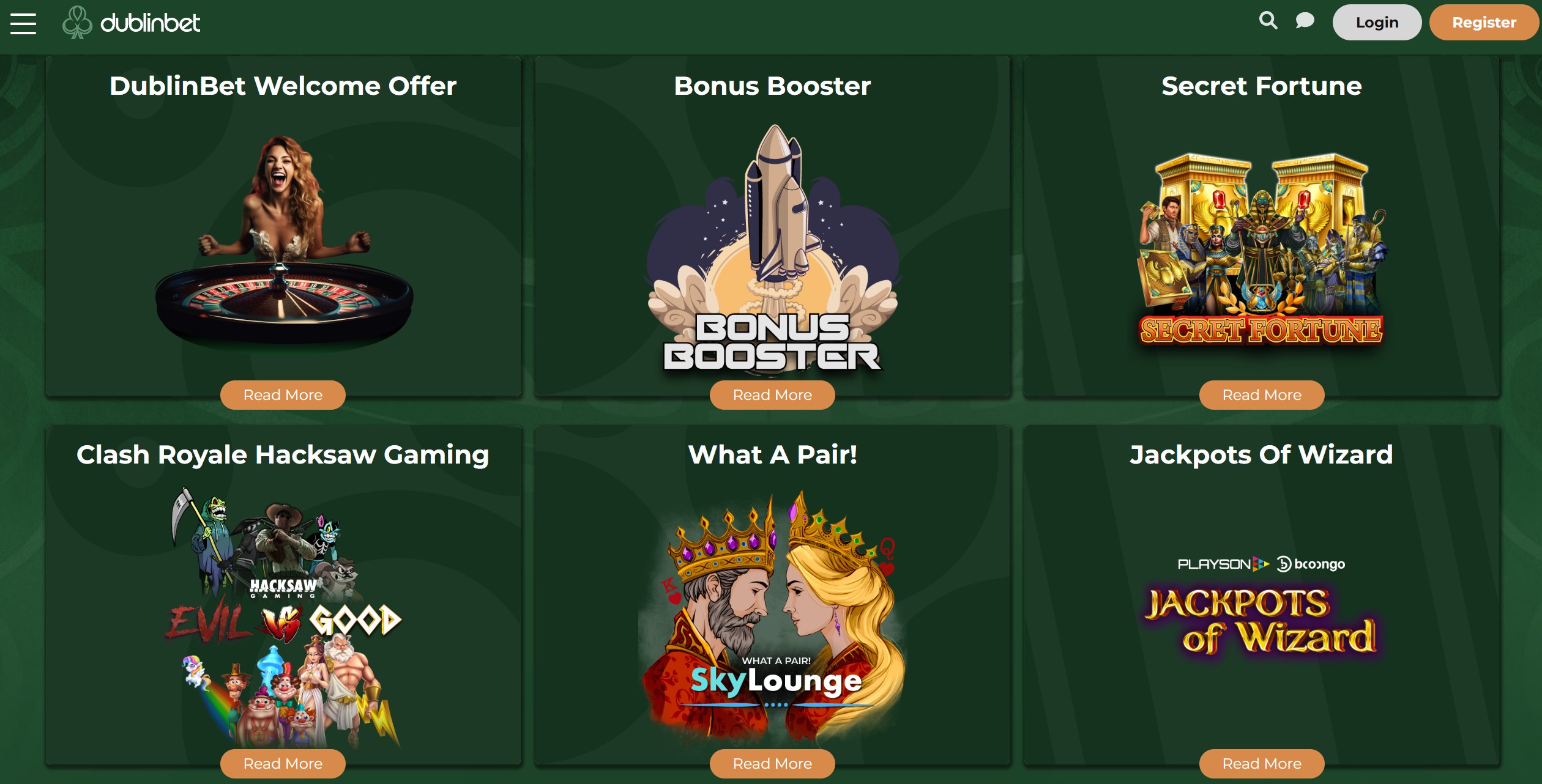This screenshot has height=784, width=1542.
Task: Read more about Bonus Booster promotion
Action: [x=772, y=395]
